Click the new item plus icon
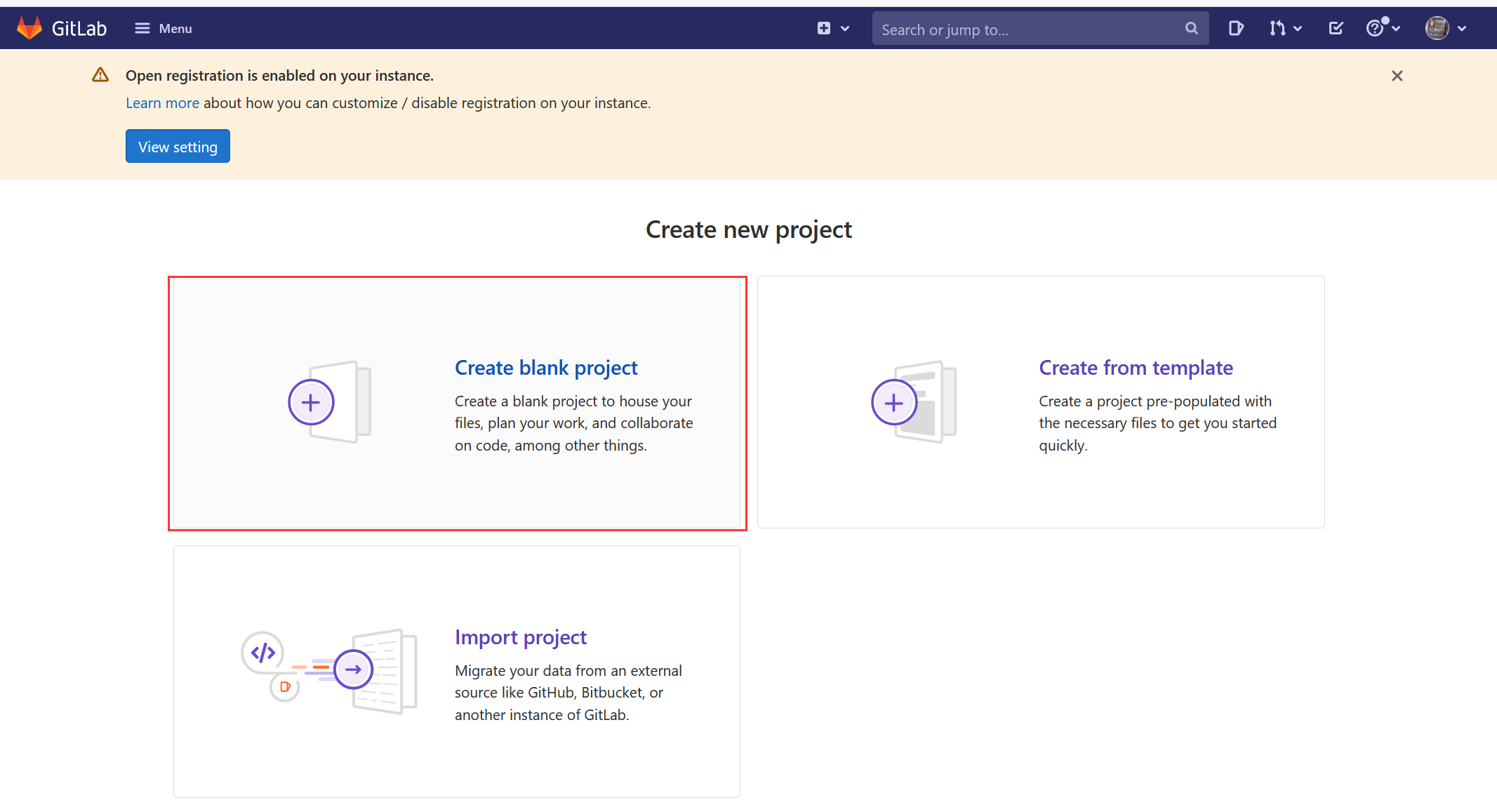The height and width of the screenshot is (812, 1497). point(823,28)
